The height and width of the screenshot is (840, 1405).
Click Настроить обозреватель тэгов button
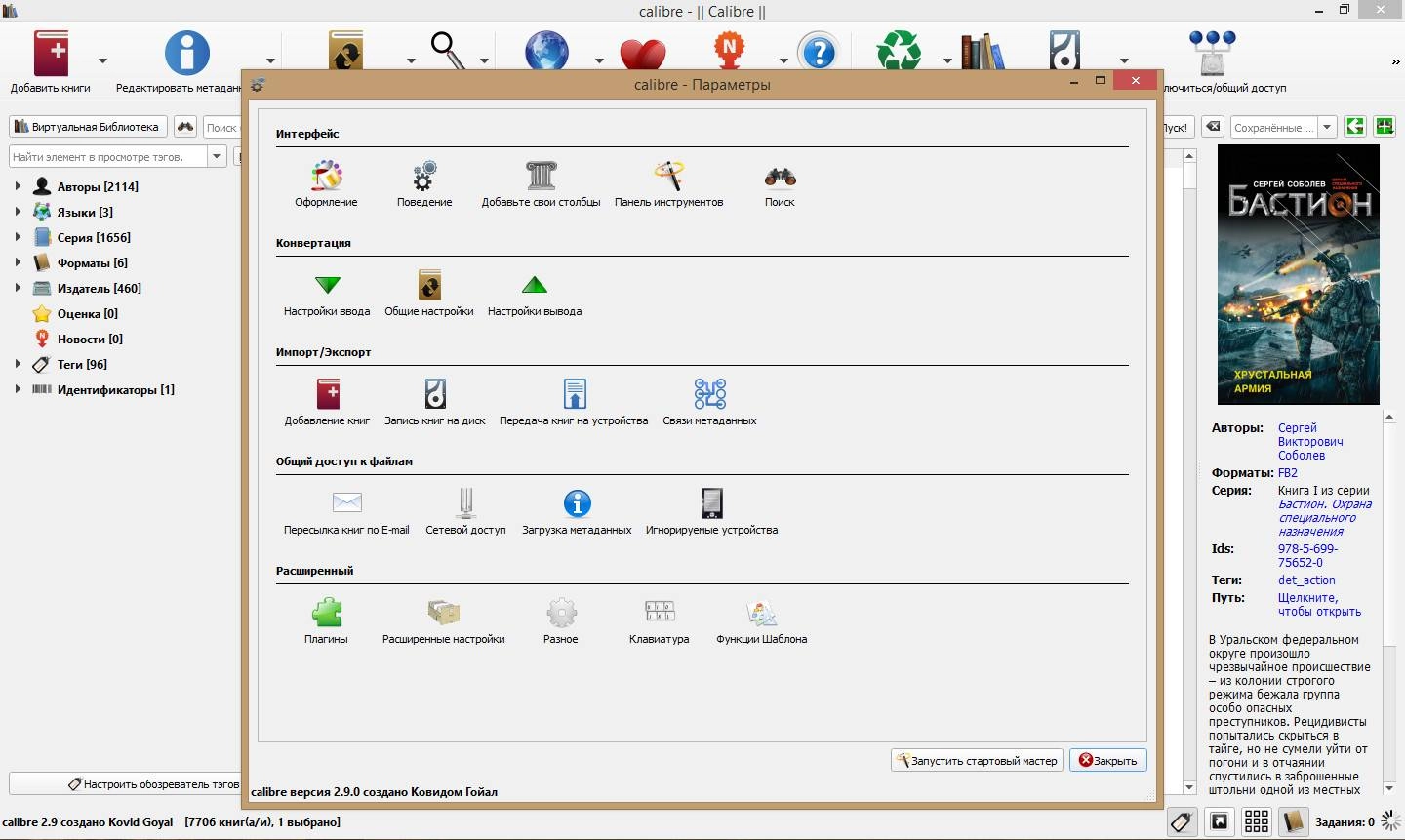125,783
